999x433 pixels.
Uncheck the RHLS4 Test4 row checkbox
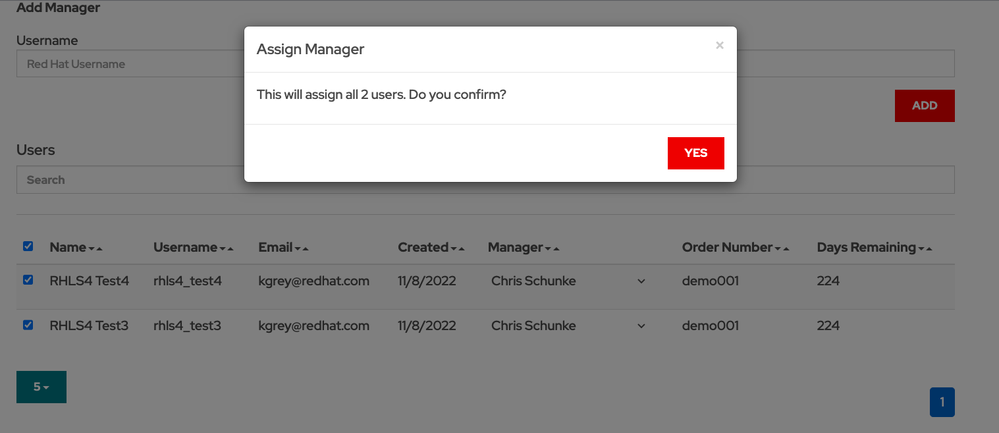(x=28, y=281)
